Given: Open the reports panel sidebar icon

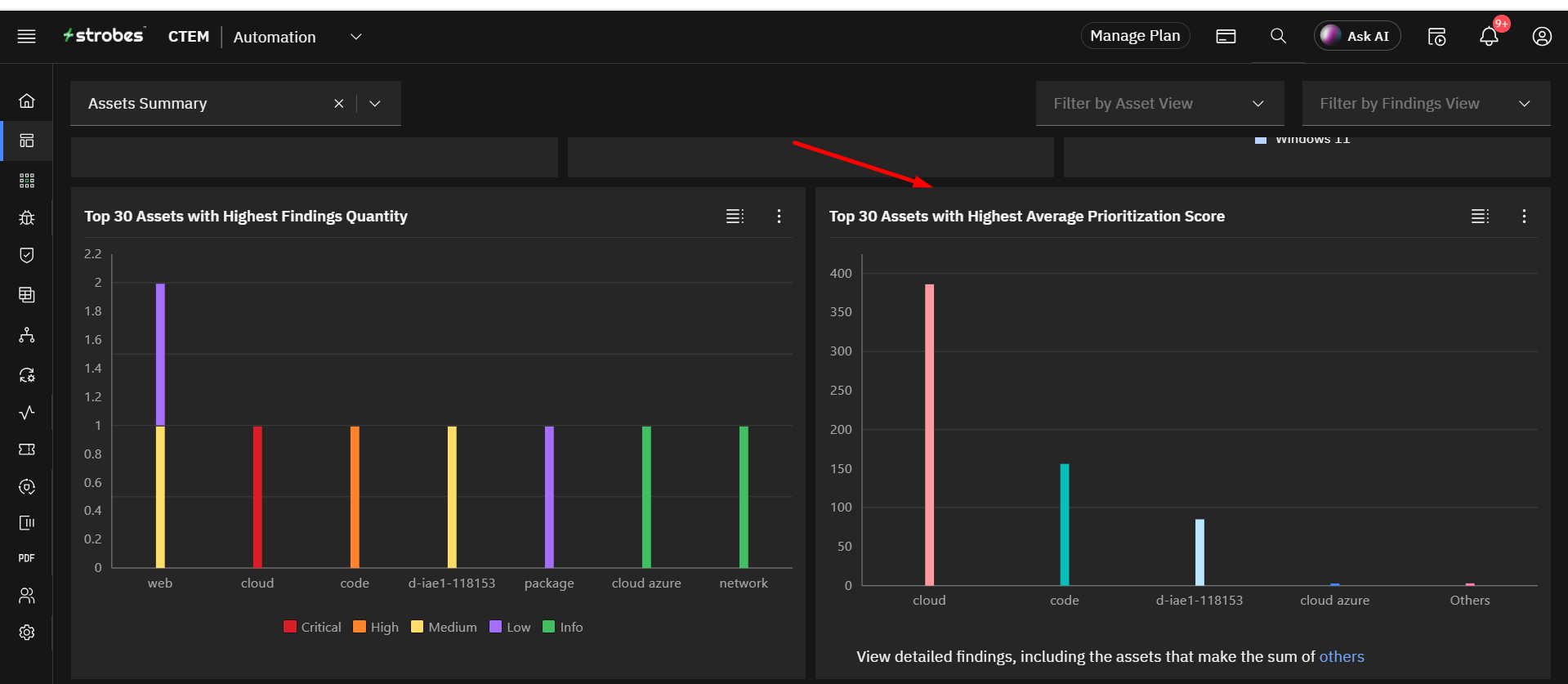Looking at the screenshot, I should pyautogui.click(x=27, y=523).
